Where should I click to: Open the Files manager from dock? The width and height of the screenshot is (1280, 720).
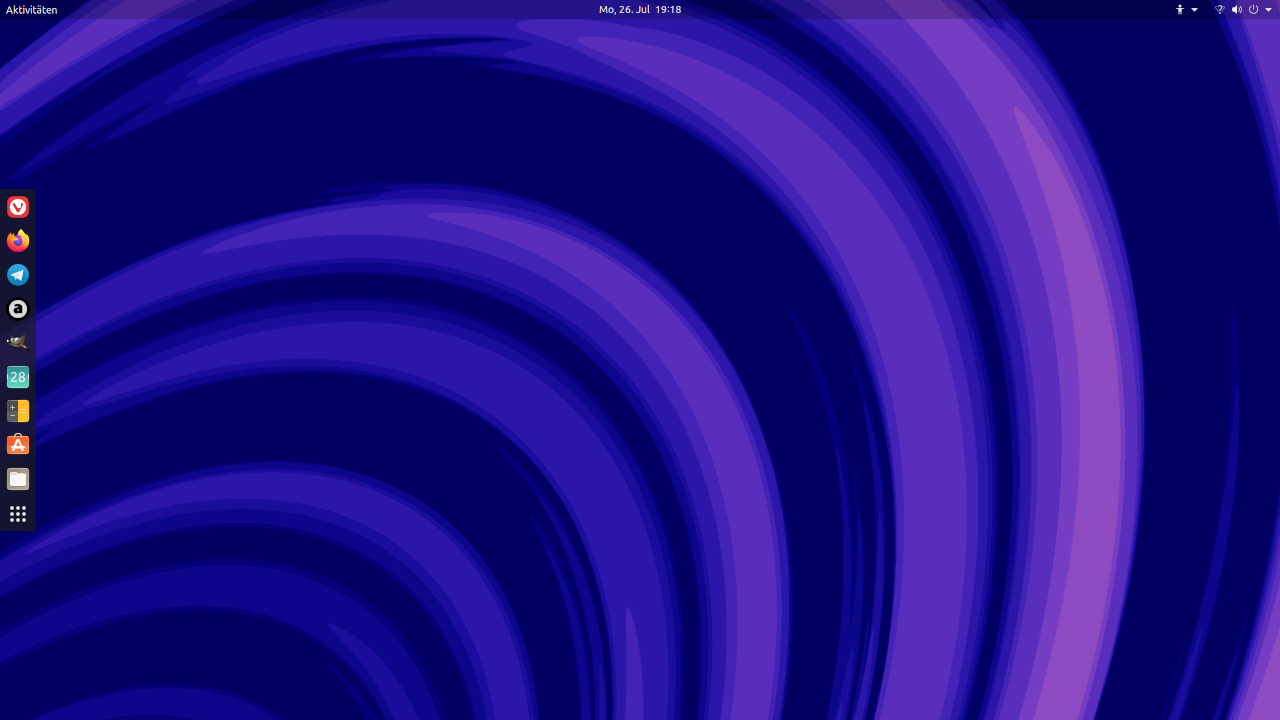[18, 479]
